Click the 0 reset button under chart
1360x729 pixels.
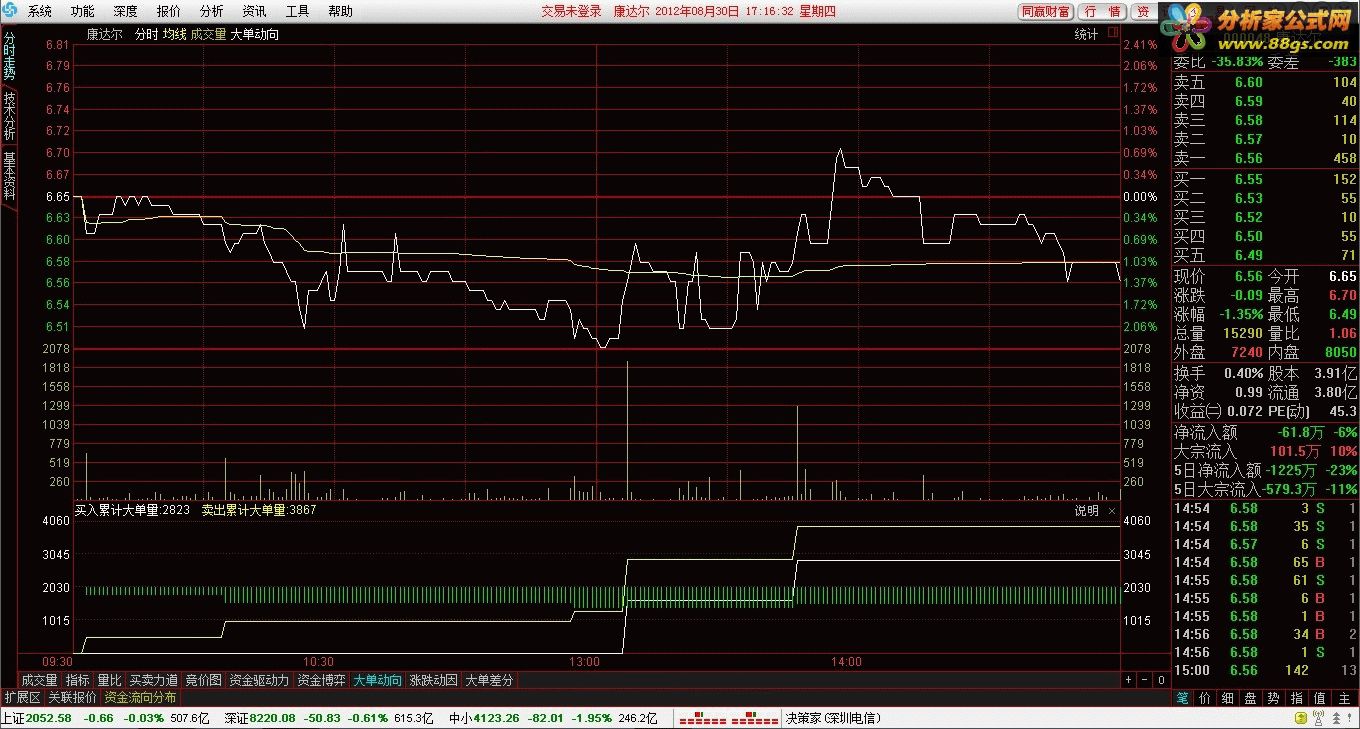1161,680
